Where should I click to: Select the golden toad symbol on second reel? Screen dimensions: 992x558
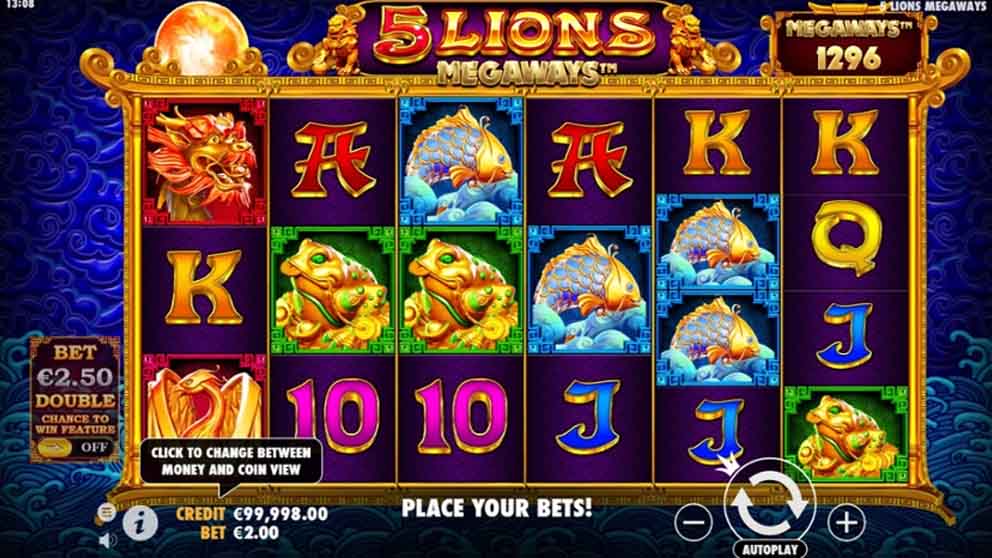click(x=332, y=290)
